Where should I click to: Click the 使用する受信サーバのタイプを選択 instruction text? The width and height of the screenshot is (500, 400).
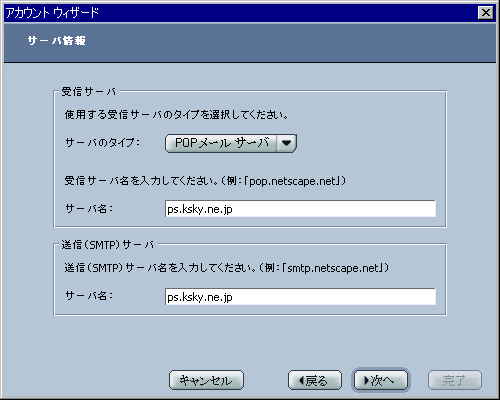pyautogui.click(x=176, y=115)
